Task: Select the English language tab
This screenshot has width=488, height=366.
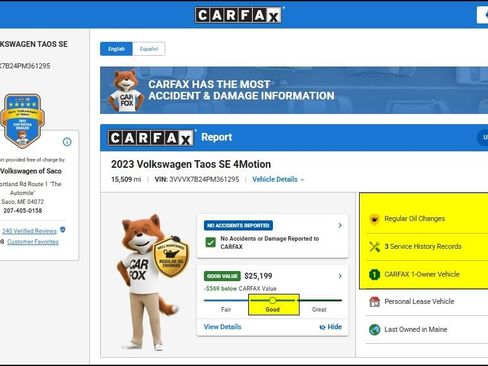Action: point(116,49)
